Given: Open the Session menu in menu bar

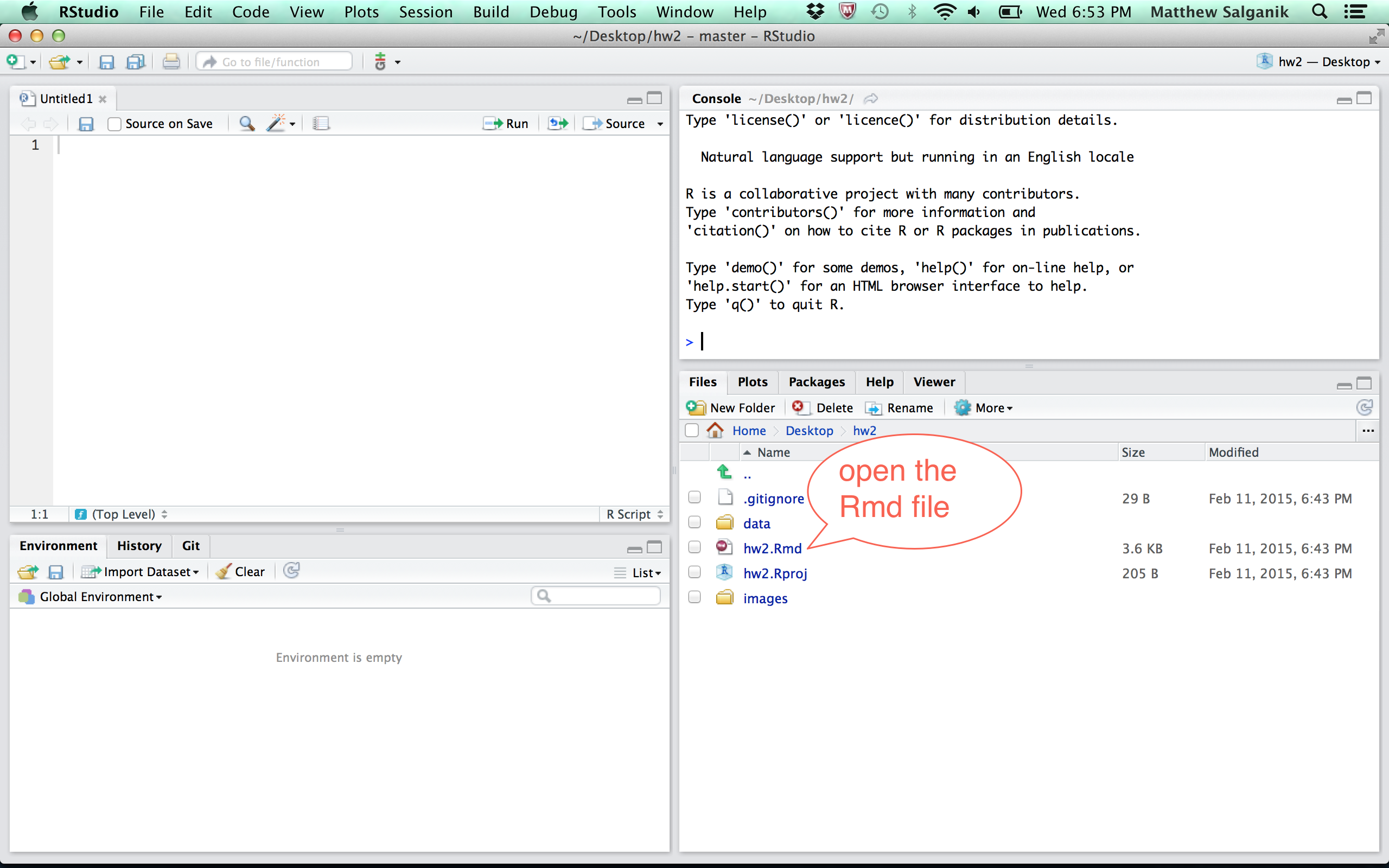Looking at the screenshot, I should 425,11.
